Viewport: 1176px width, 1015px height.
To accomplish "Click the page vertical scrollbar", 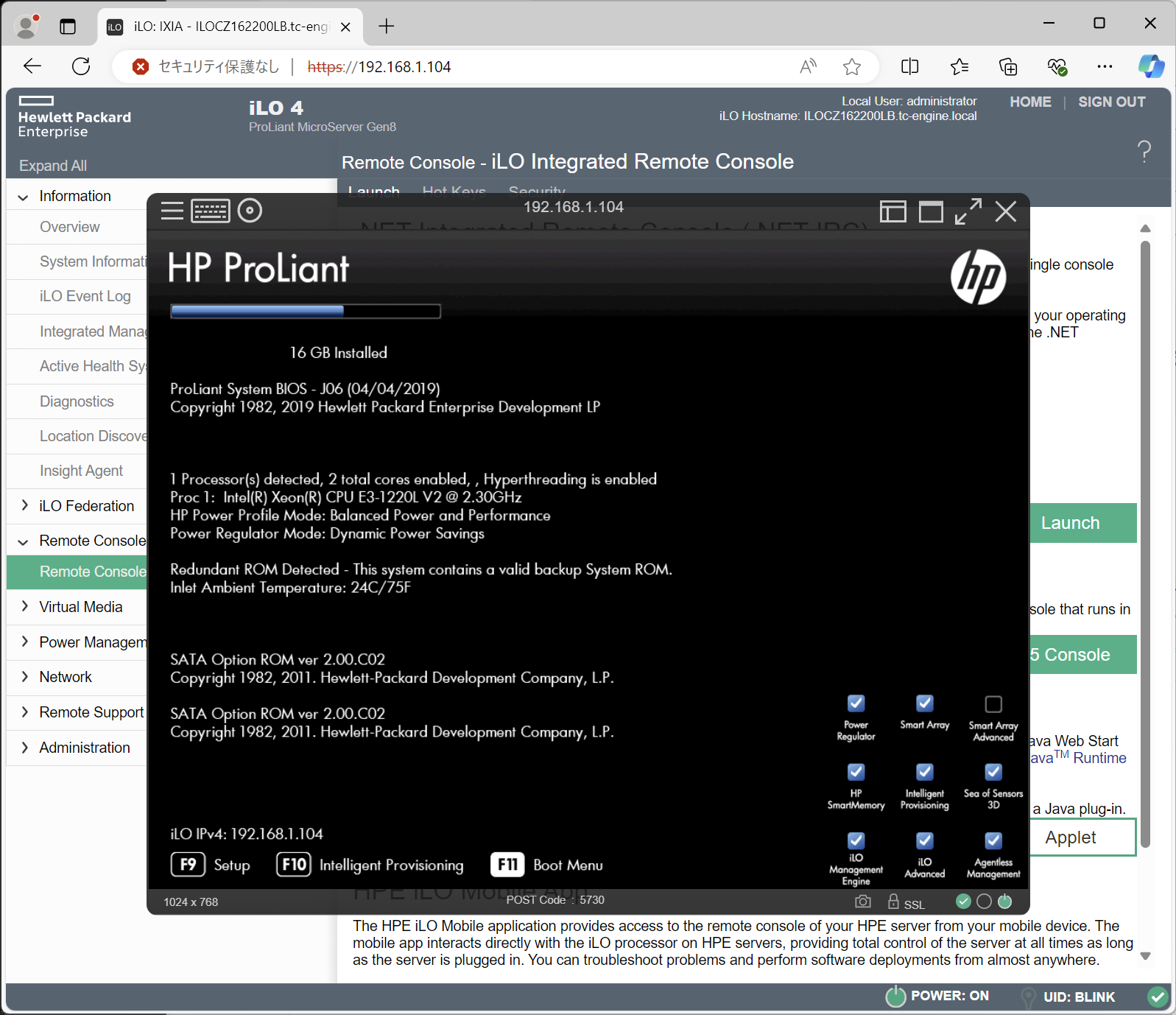I will tap(1145, 545).
